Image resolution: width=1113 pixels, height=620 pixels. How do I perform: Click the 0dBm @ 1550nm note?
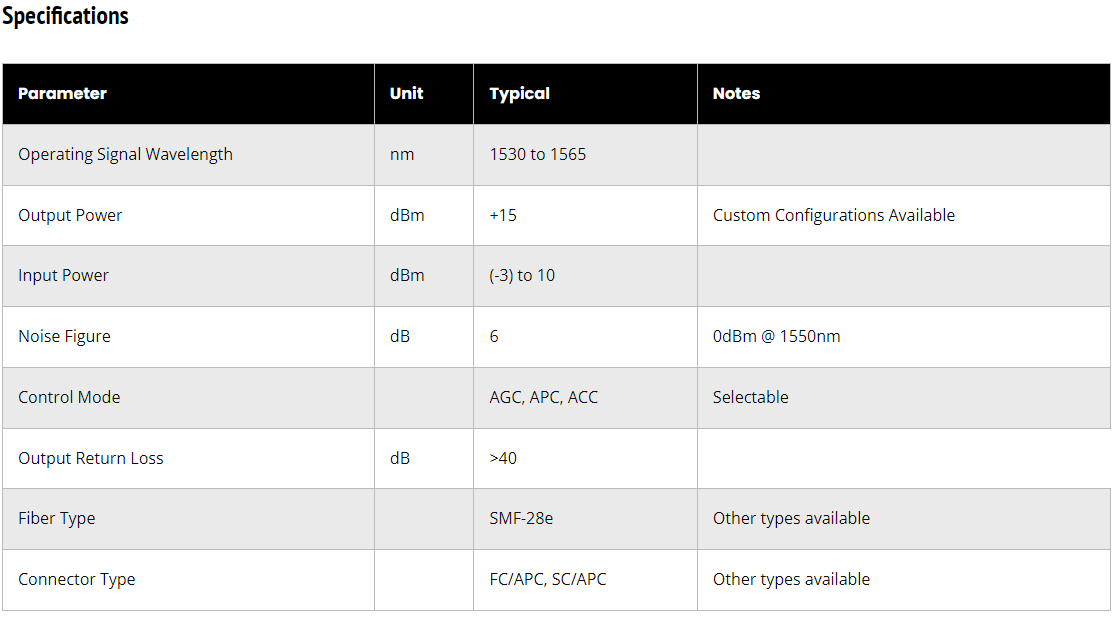[776, 337]
